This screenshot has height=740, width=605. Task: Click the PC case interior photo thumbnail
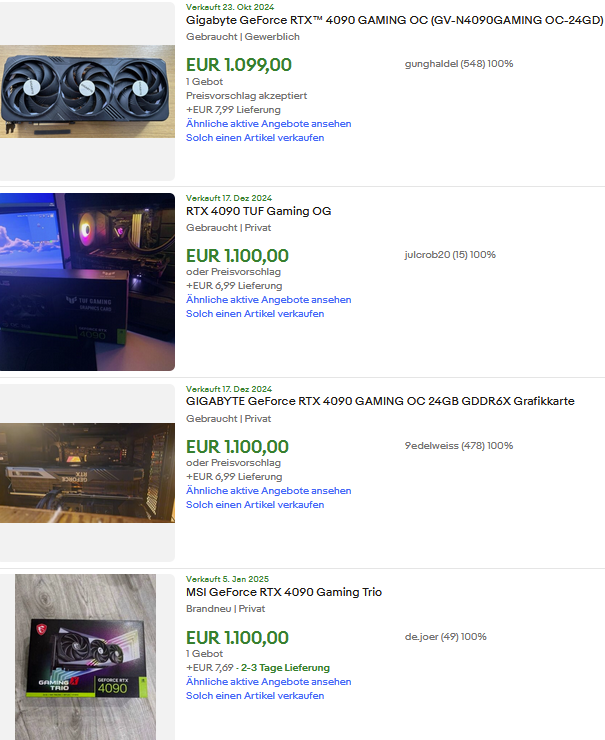[x=87, y=473]
